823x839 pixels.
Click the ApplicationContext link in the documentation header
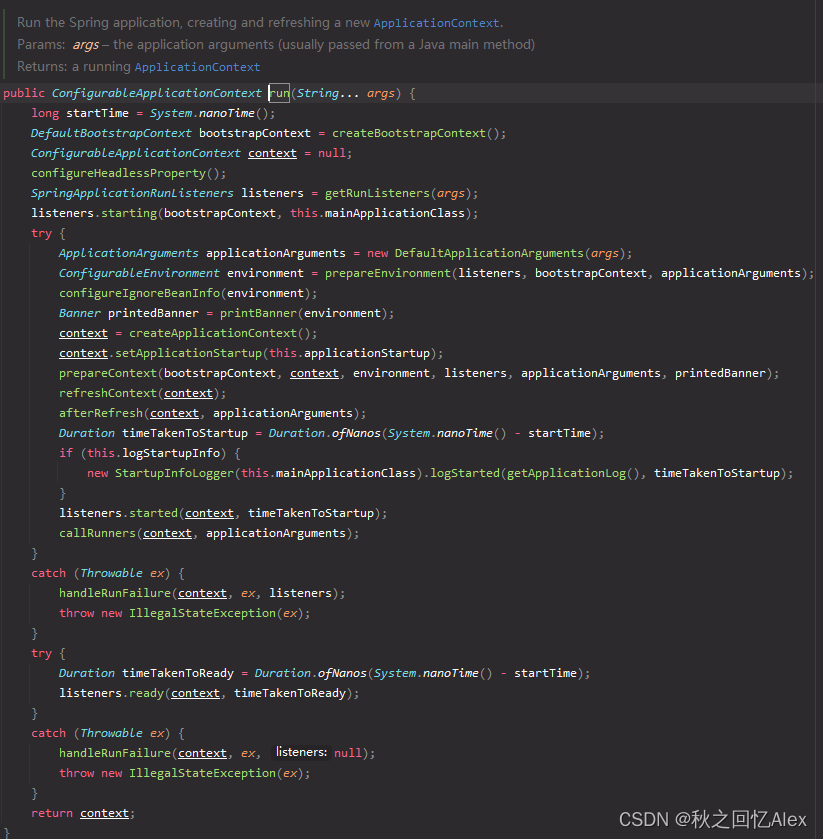coord(437,22)
